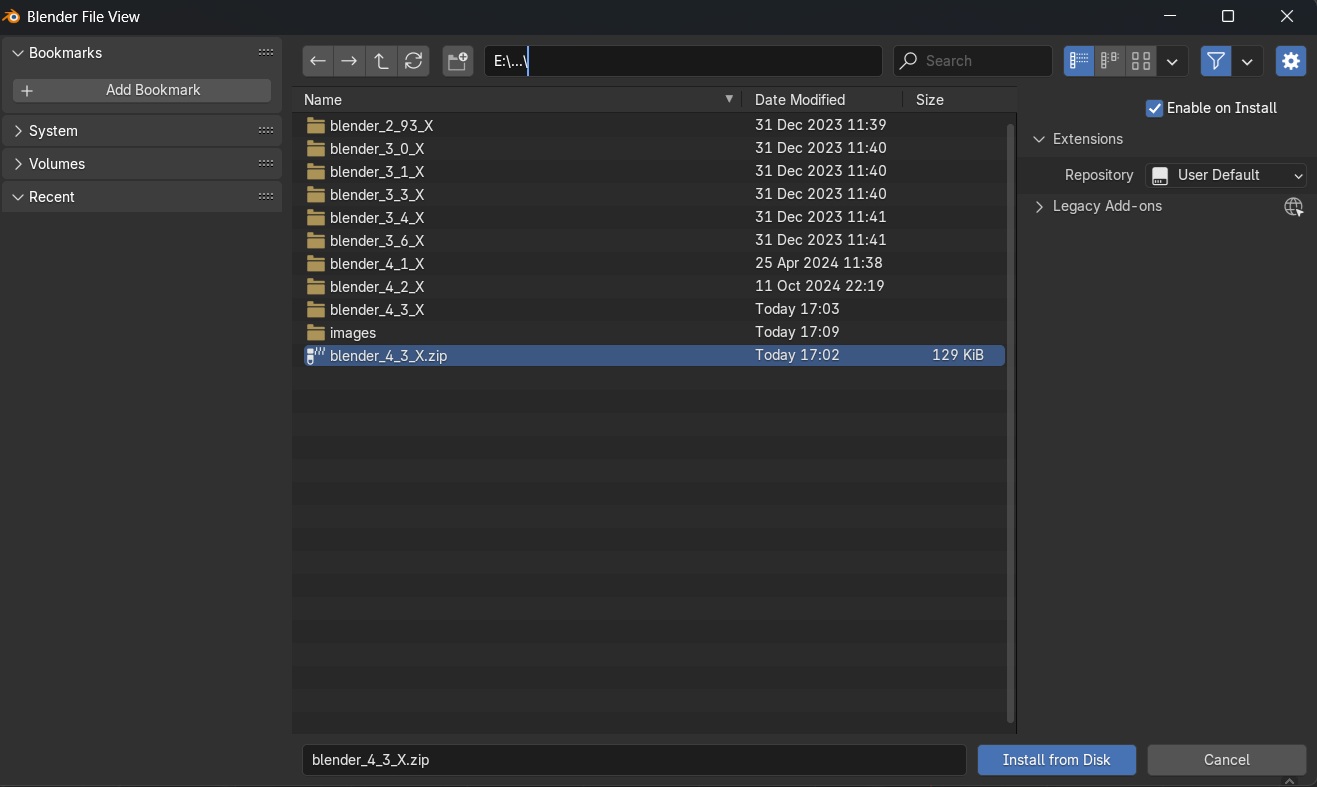Go up to parent directory

click(381, 61)
